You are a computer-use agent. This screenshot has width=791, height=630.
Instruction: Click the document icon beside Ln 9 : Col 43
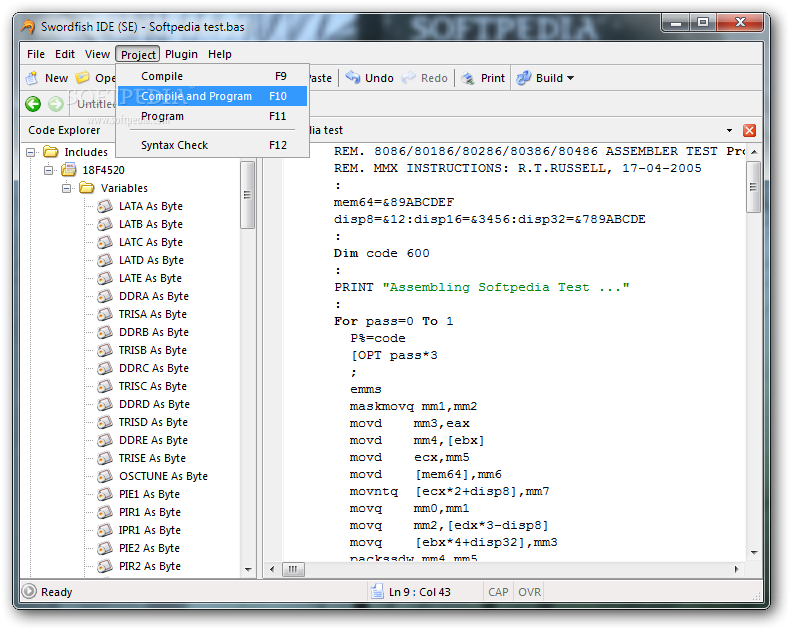click(377, 591)
